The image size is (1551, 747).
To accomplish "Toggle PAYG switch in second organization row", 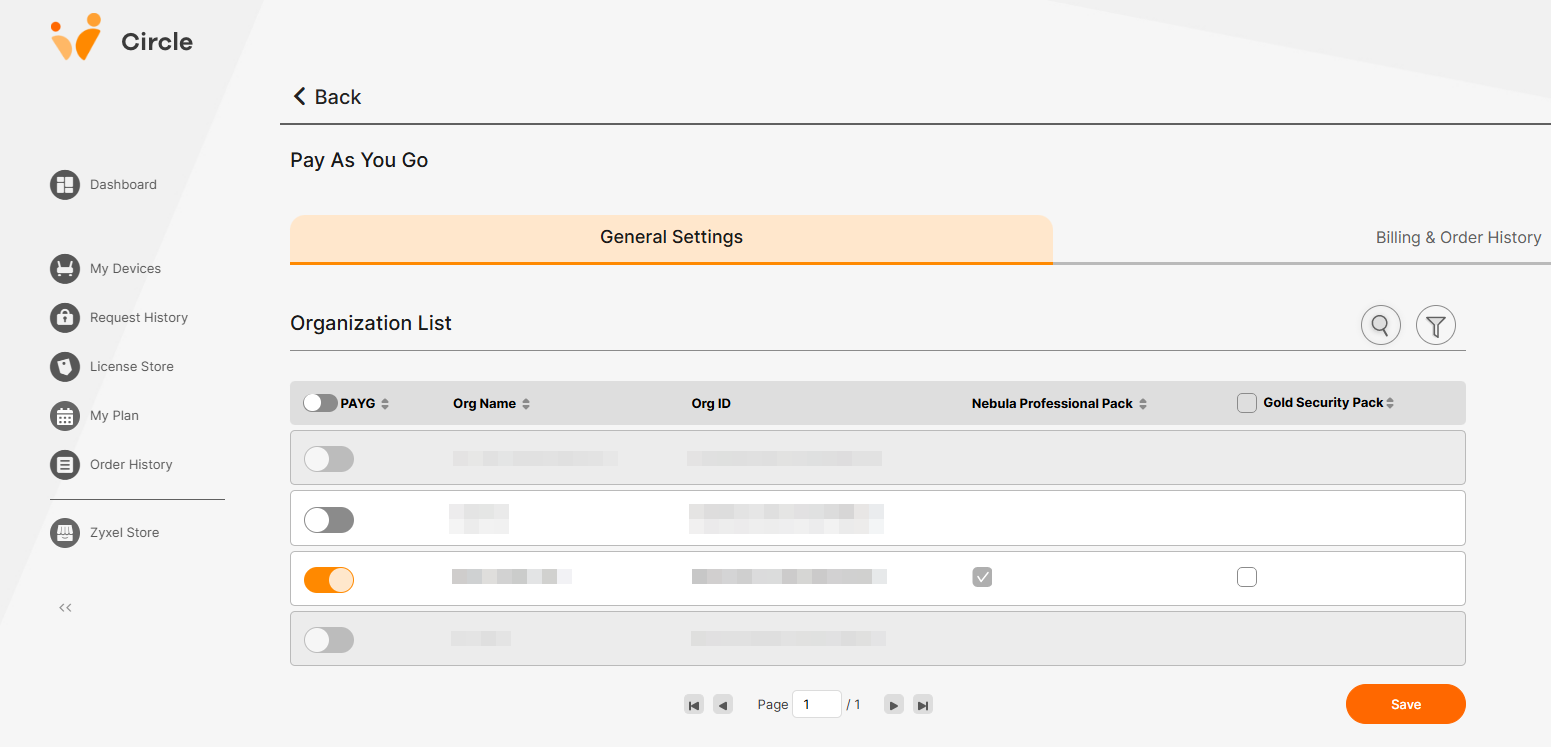I will [x=329, y=520].
